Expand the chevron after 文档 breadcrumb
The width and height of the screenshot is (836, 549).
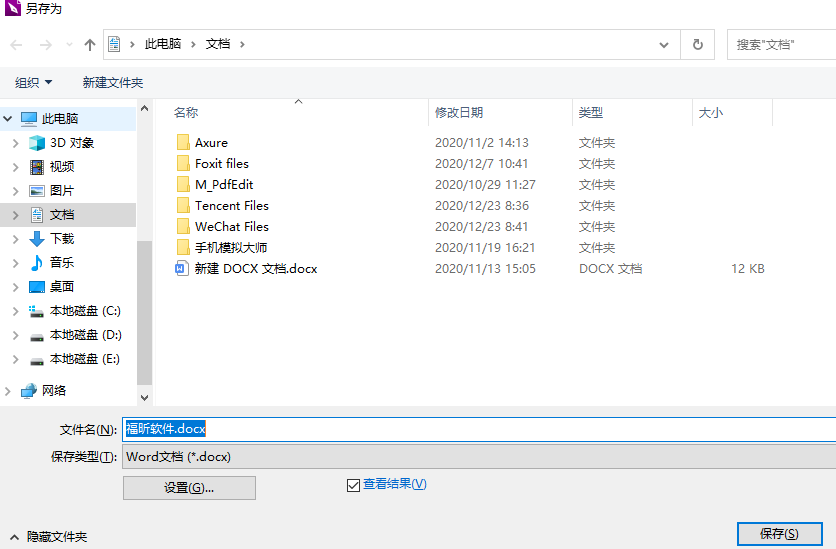pos(242,44)
